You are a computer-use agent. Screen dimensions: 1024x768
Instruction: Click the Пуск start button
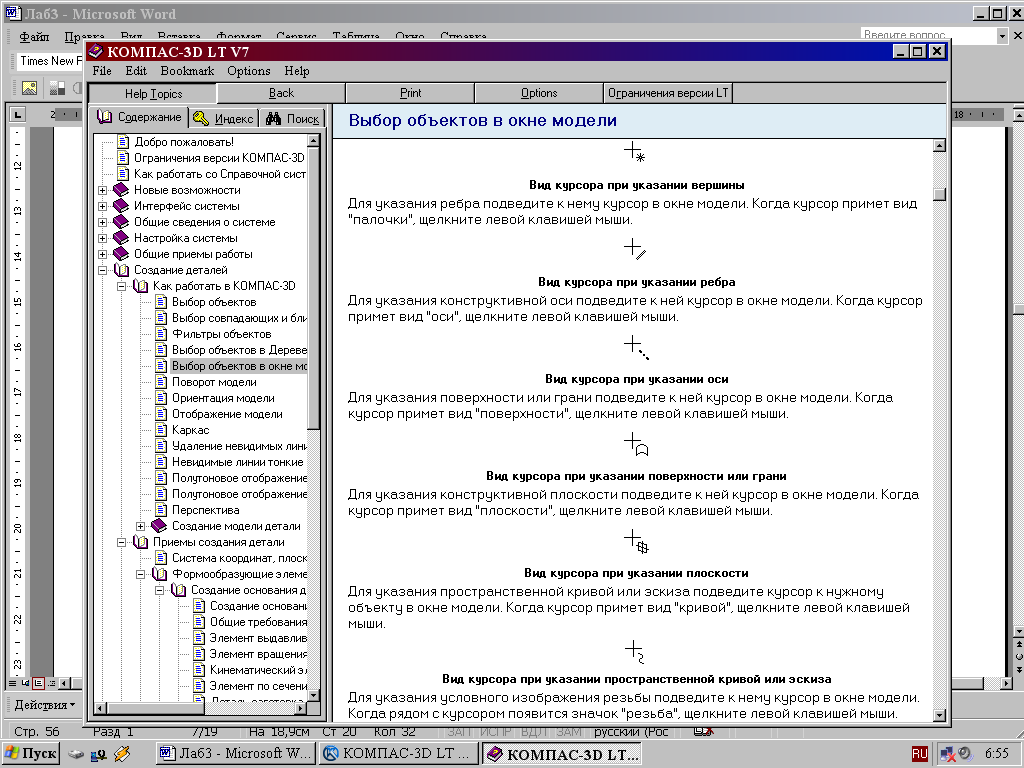click(31, 754)
